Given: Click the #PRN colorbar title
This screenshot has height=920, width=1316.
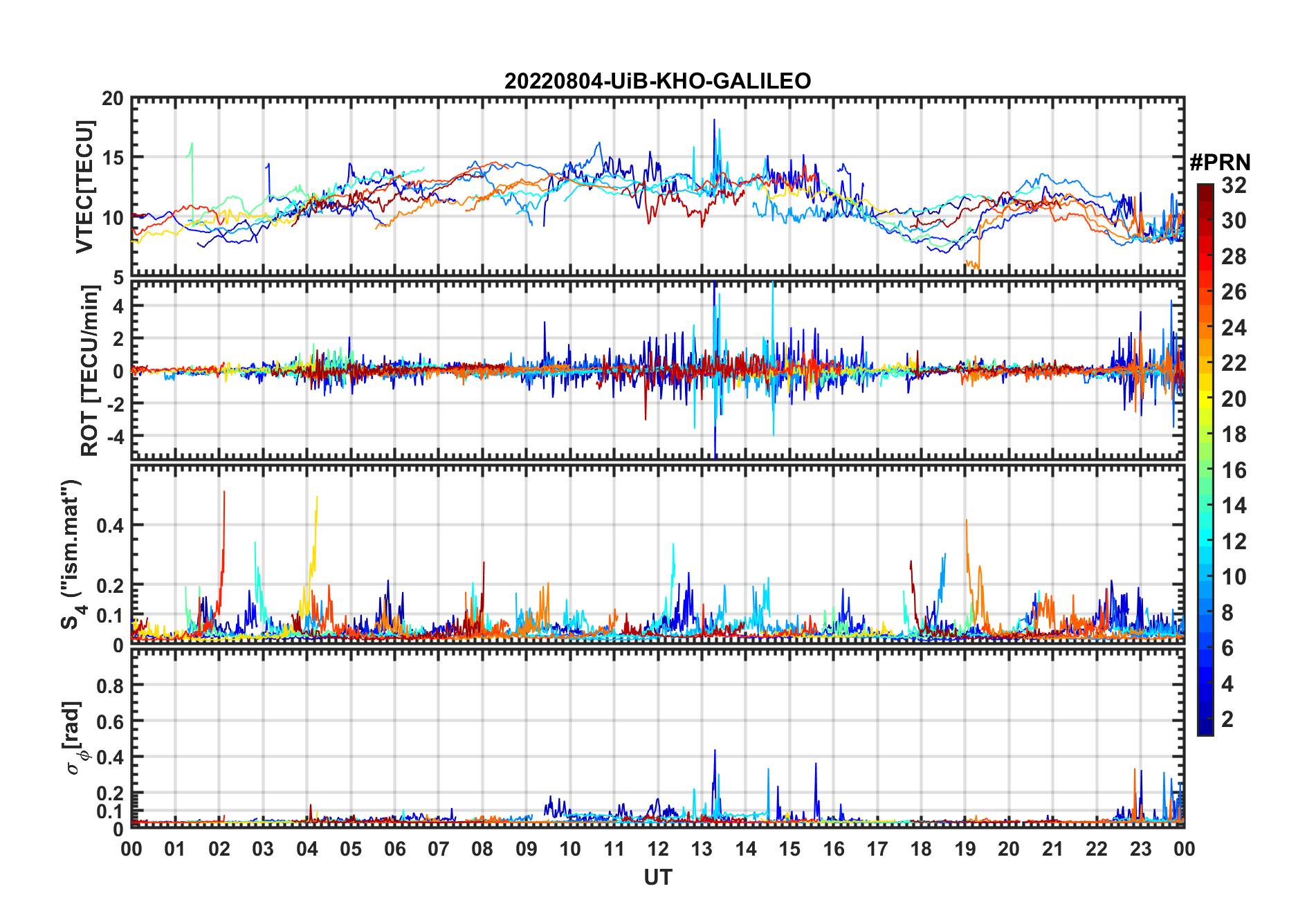Looking at the screenshot, I should 1220,163.
